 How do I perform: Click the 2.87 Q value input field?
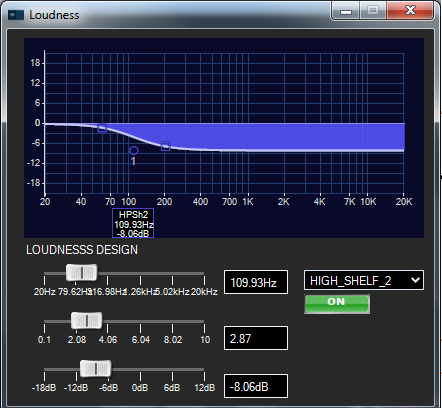coord(256,338)
